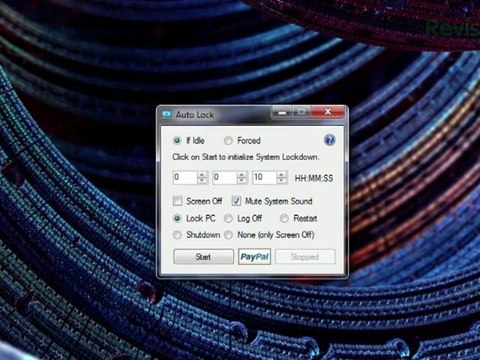Click the greyed Stopped status button
480x360 pixels.
305,257
